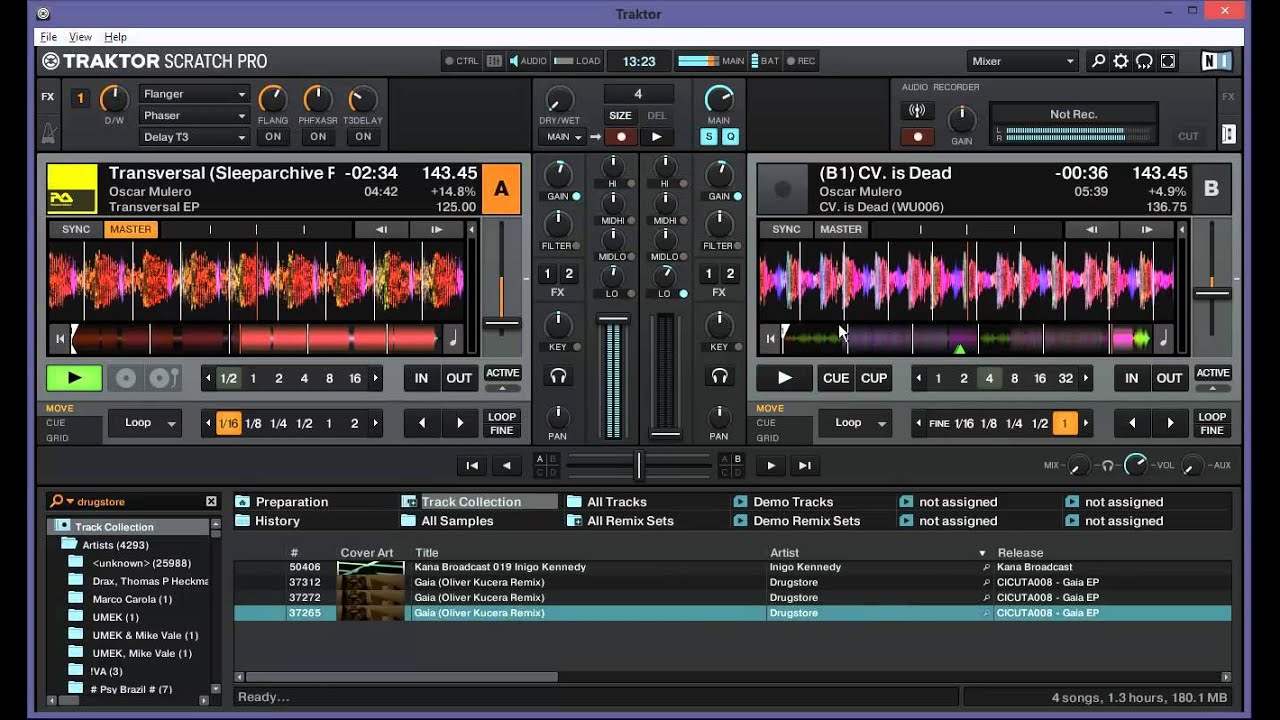Play Deck A with green play button
The height and width of the screenshot is (720, 1280).
(74, 378)
